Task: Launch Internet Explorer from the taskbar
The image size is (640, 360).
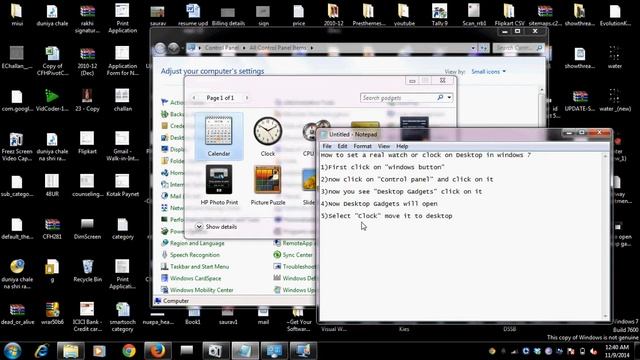Action: click(41, 351)
